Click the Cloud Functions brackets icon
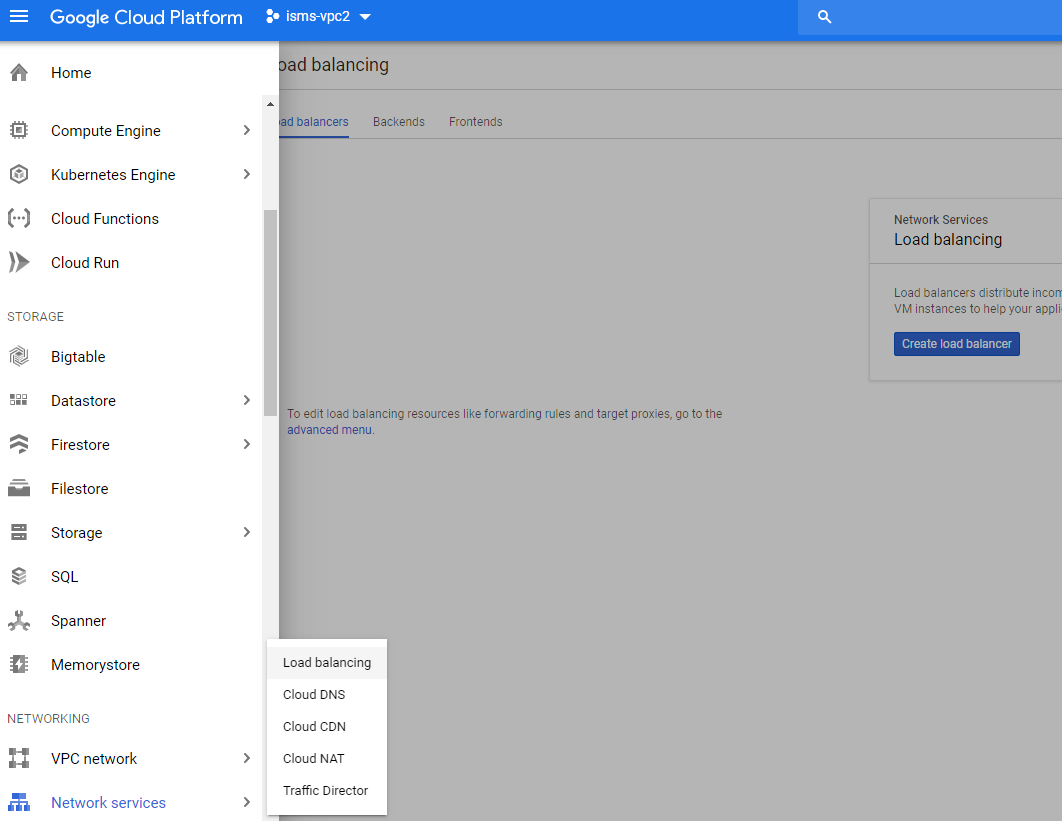1062x821 pixels. (x=19, y=218)
